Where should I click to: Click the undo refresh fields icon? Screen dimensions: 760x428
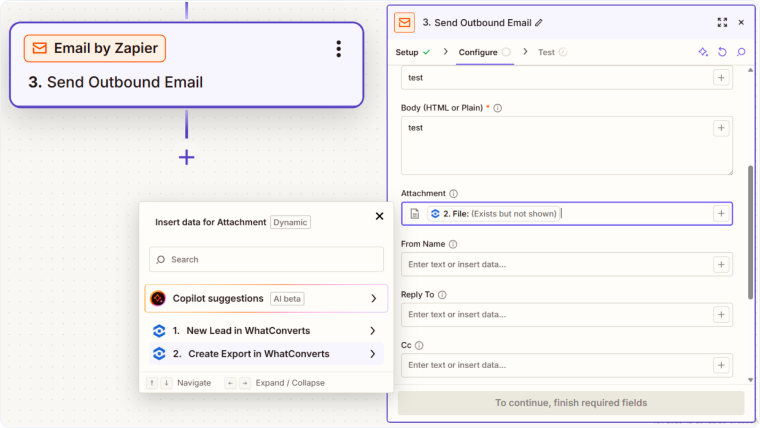(722, 52)
